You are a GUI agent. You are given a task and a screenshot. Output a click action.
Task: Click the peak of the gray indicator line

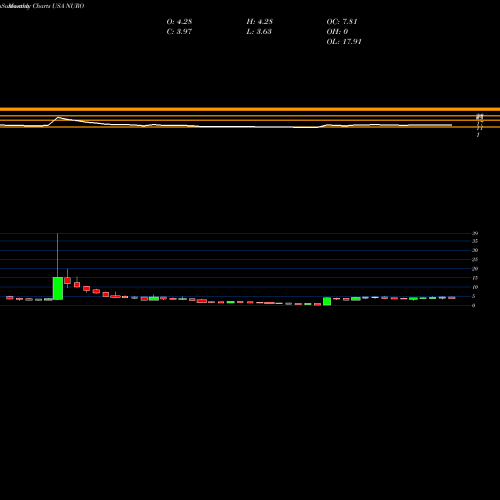pyautogui.click(x=58, y=117)
